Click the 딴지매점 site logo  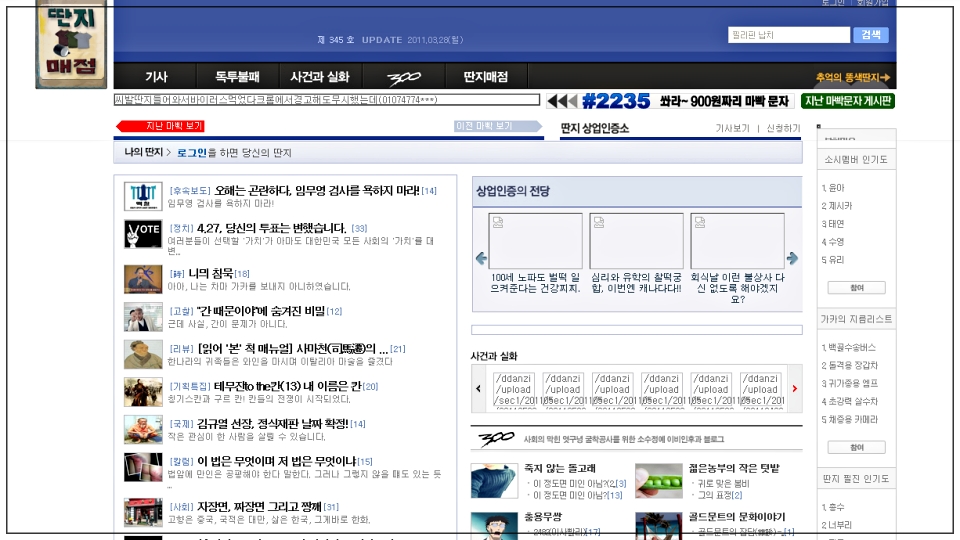click(71, 44)
